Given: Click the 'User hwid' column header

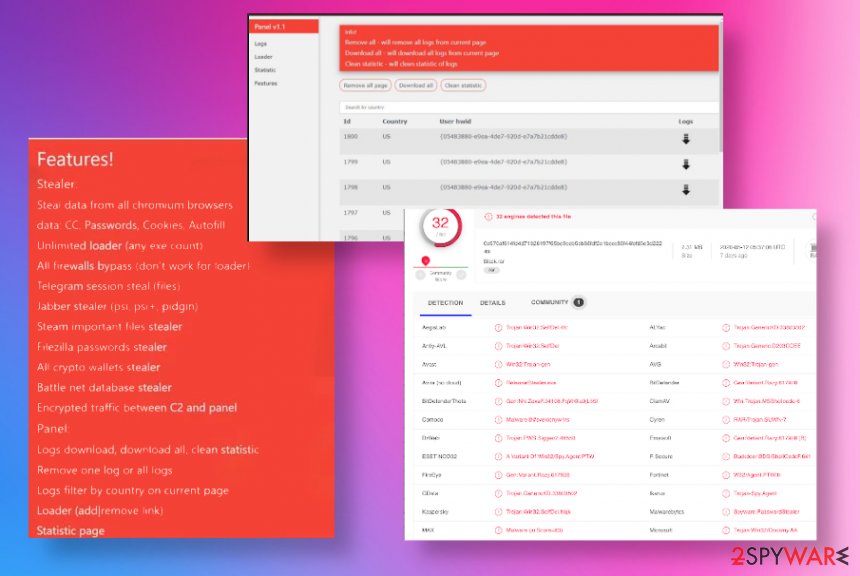Looking at the screenshot, I should click(455, 121).
